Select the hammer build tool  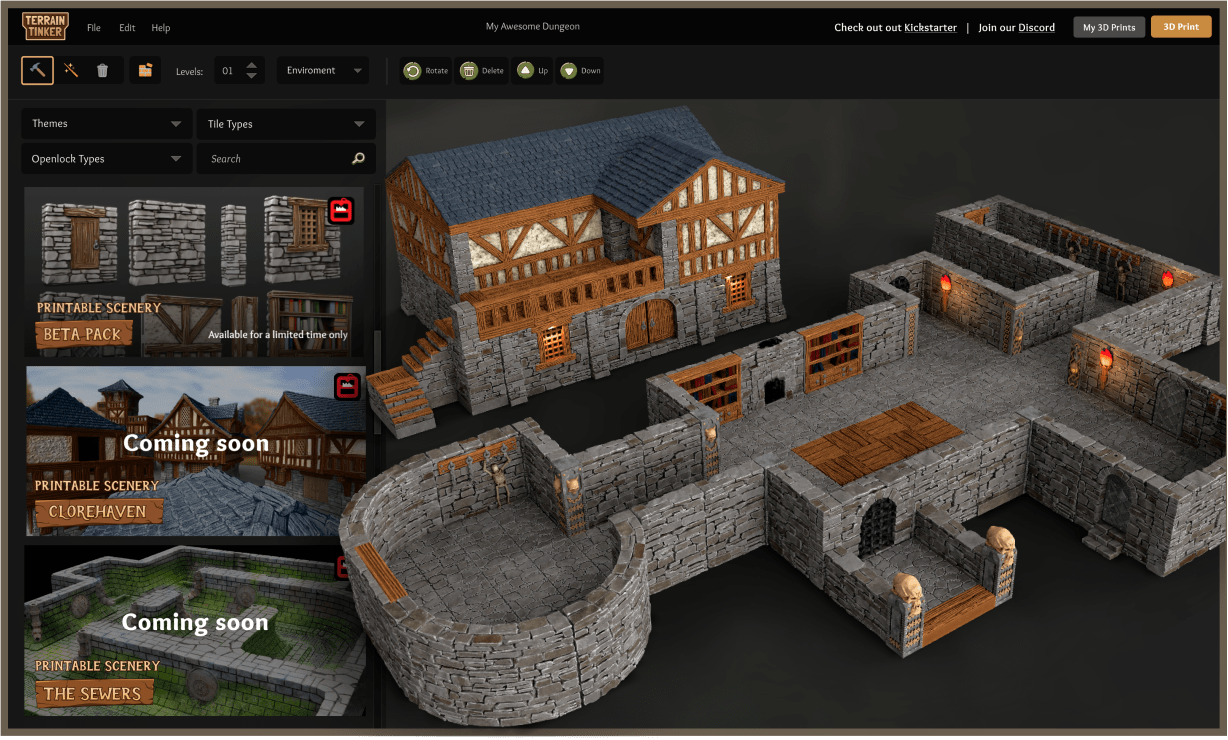coord(37,70)
